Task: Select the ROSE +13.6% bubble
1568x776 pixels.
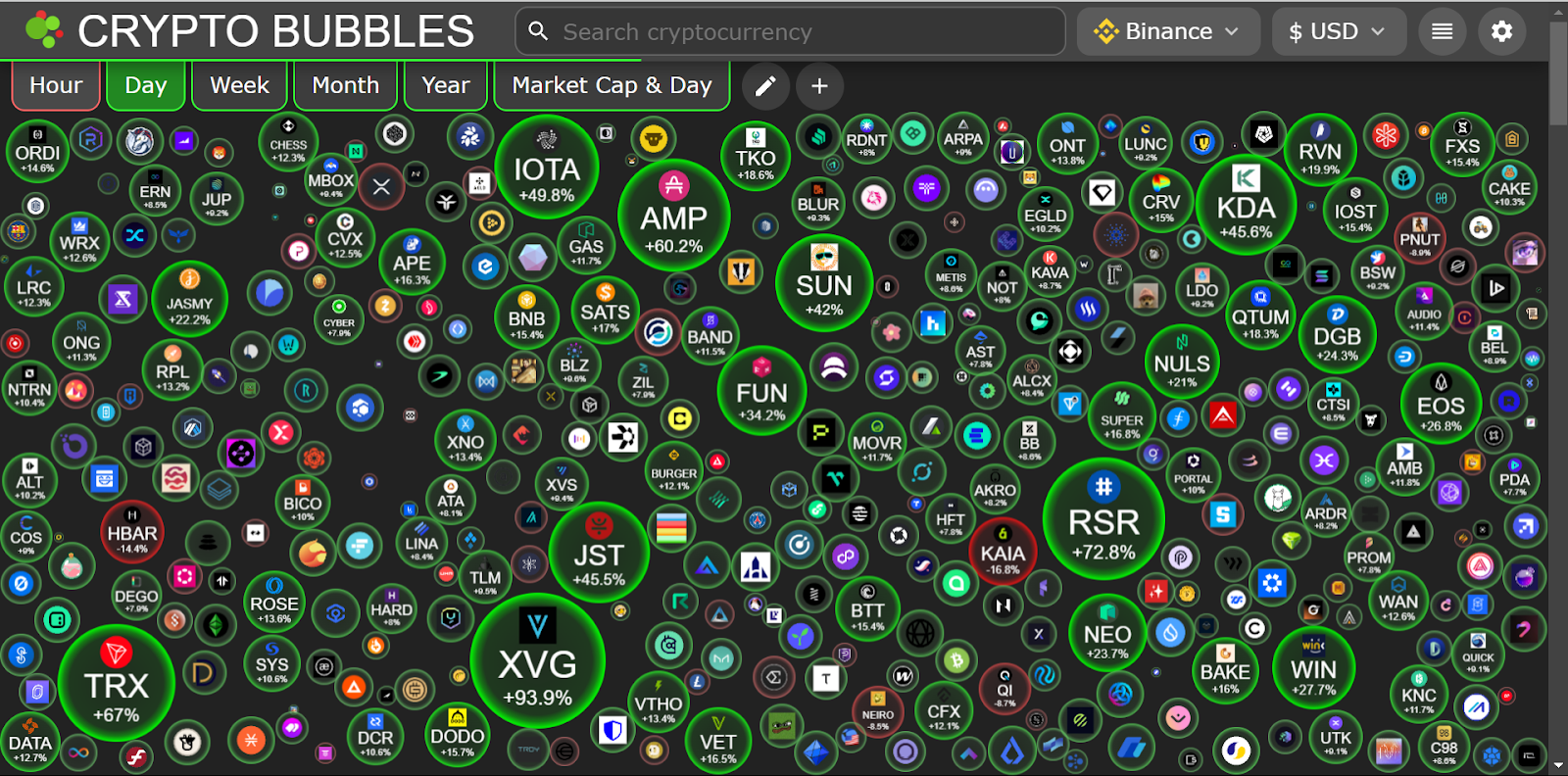Action: [x=274, y=604]
